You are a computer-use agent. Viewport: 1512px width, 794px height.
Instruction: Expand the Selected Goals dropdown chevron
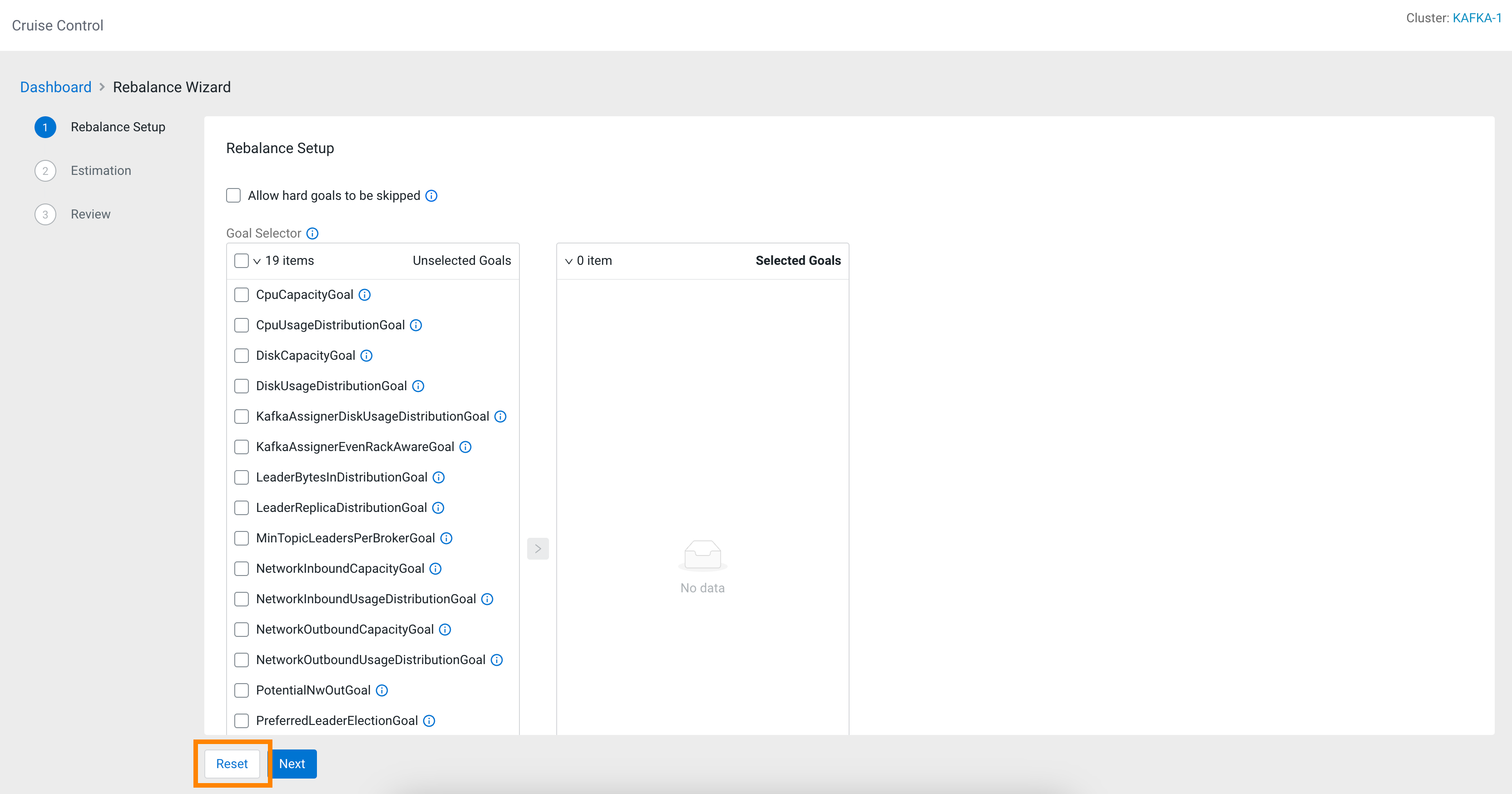point(569,261)
